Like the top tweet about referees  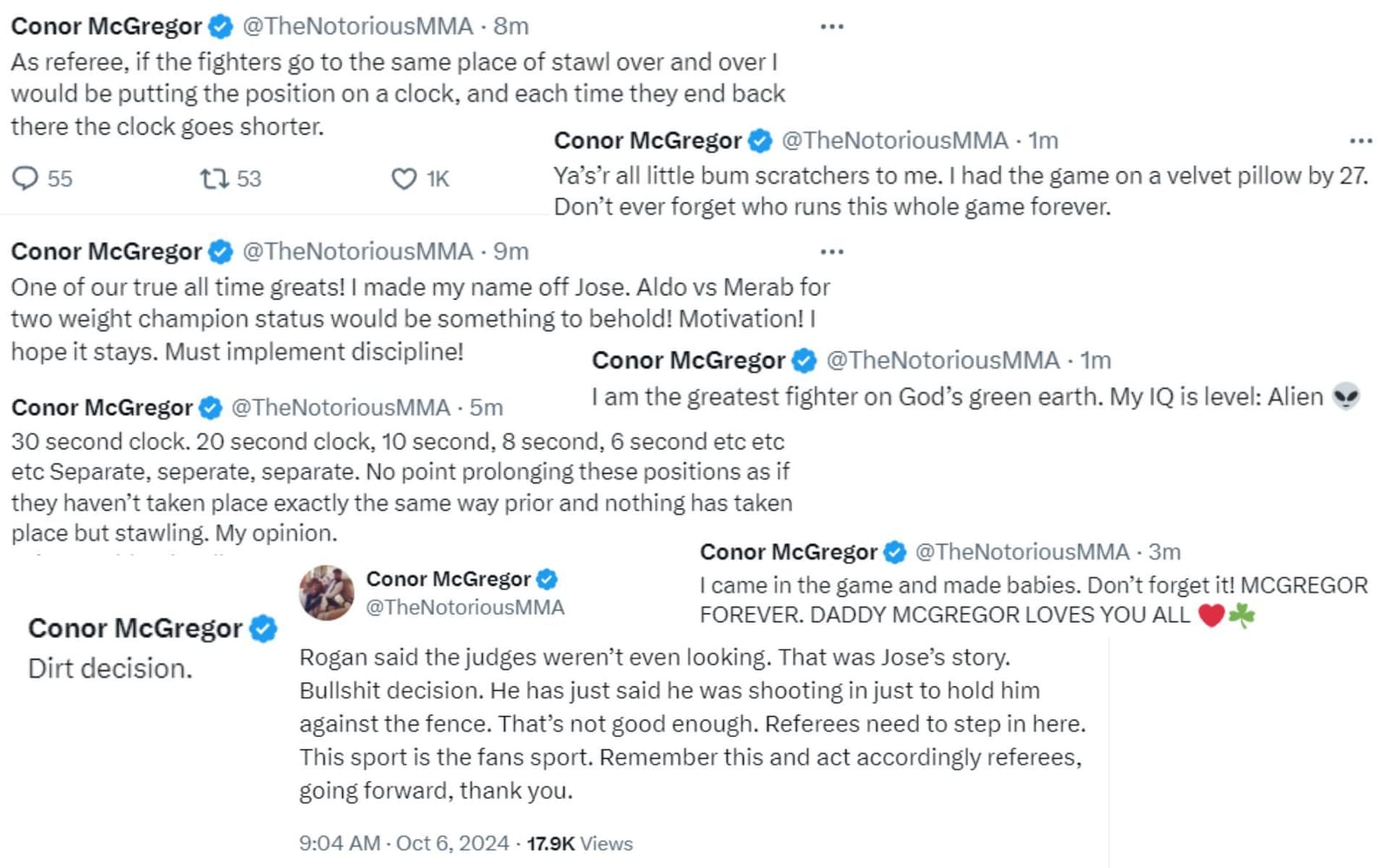(x=405, y=180)
